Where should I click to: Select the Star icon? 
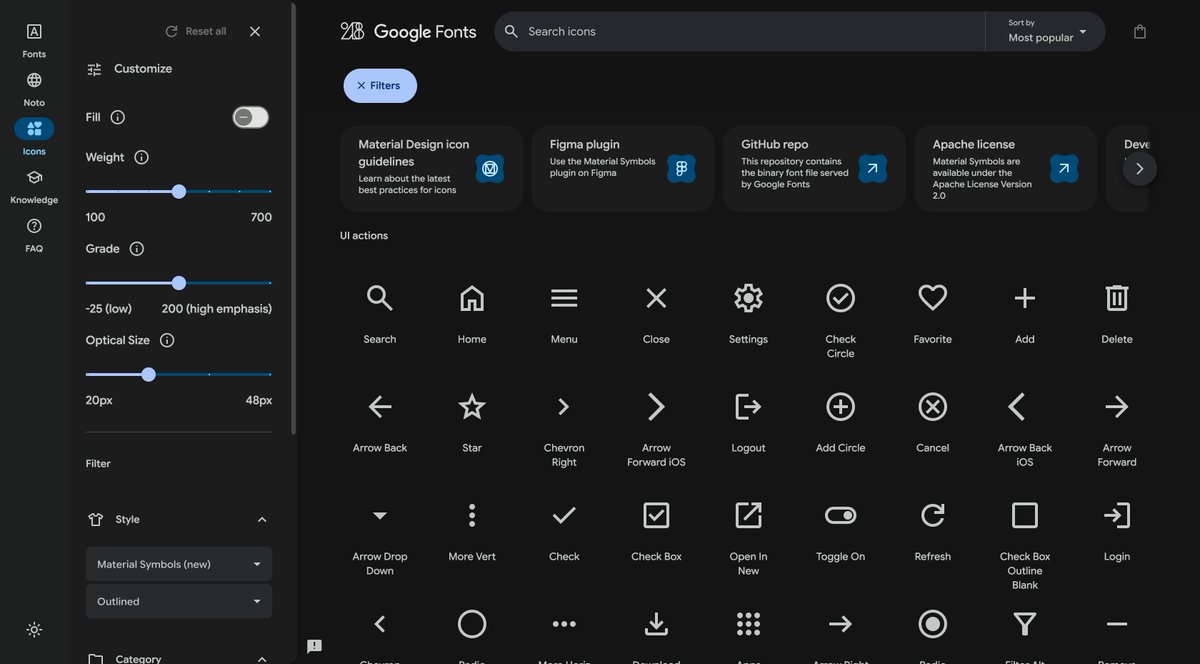472,407
